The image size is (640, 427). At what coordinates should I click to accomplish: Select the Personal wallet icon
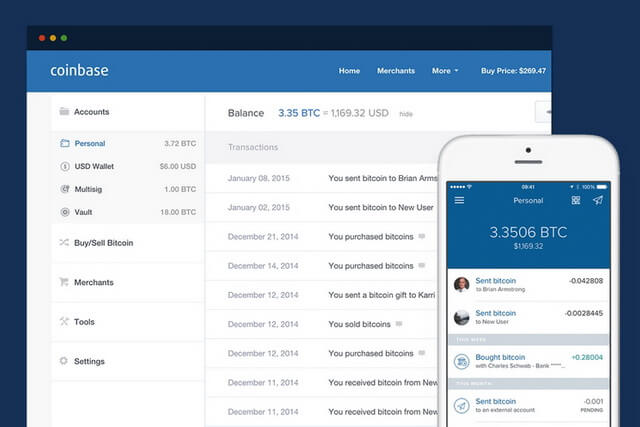pyautogui.click(x=65, y=143)
